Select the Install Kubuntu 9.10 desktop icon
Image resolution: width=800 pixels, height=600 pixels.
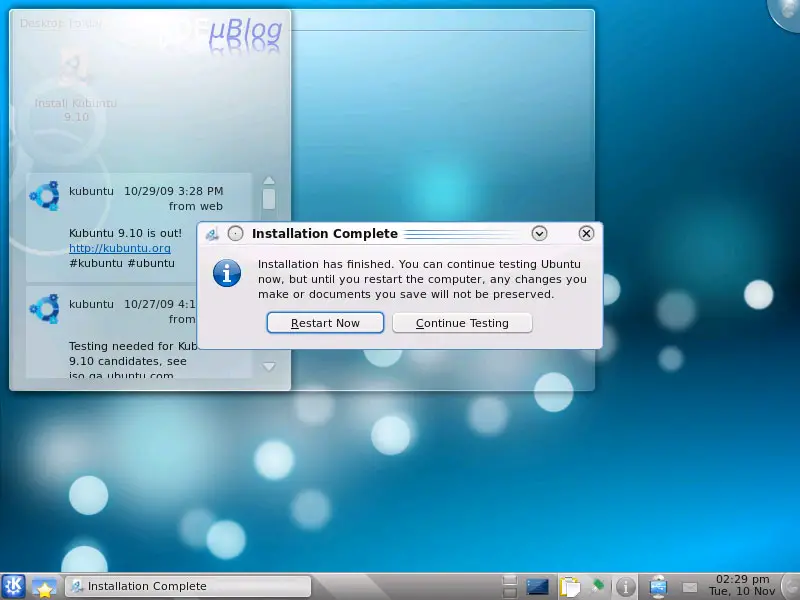pyautogui.click(x=76, y=87)
